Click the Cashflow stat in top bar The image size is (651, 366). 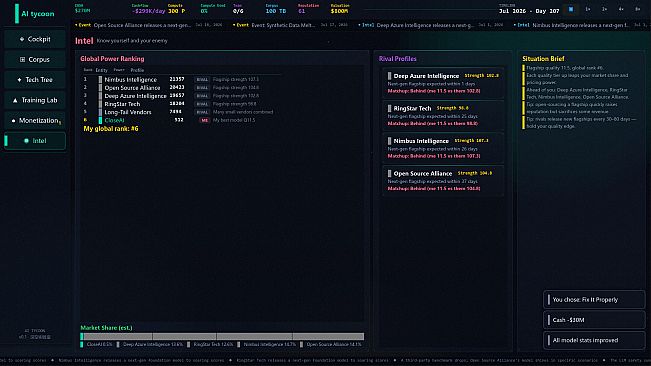point(148,9)
